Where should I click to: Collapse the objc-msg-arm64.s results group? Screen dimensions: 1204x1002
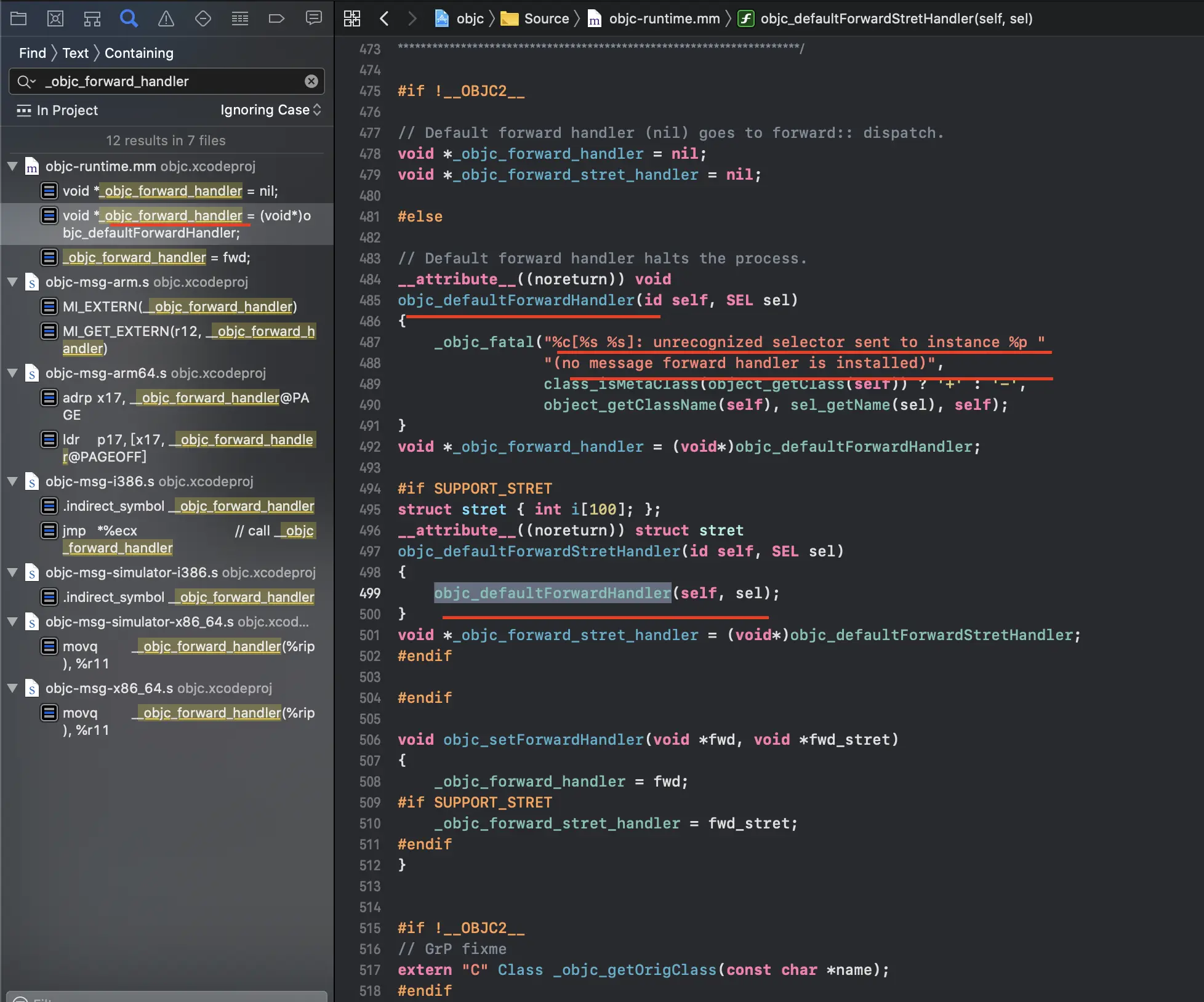point(12,373)
